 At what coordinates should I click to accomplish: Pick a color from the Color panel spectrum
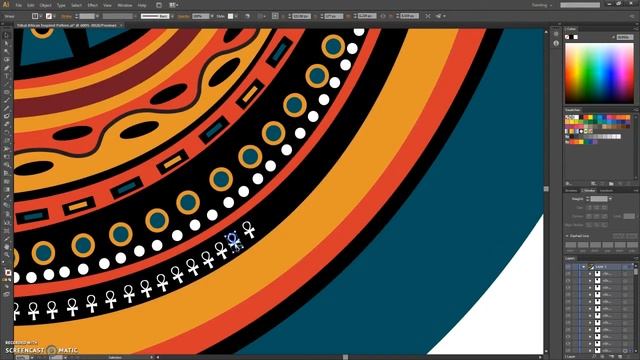[599, 73]
